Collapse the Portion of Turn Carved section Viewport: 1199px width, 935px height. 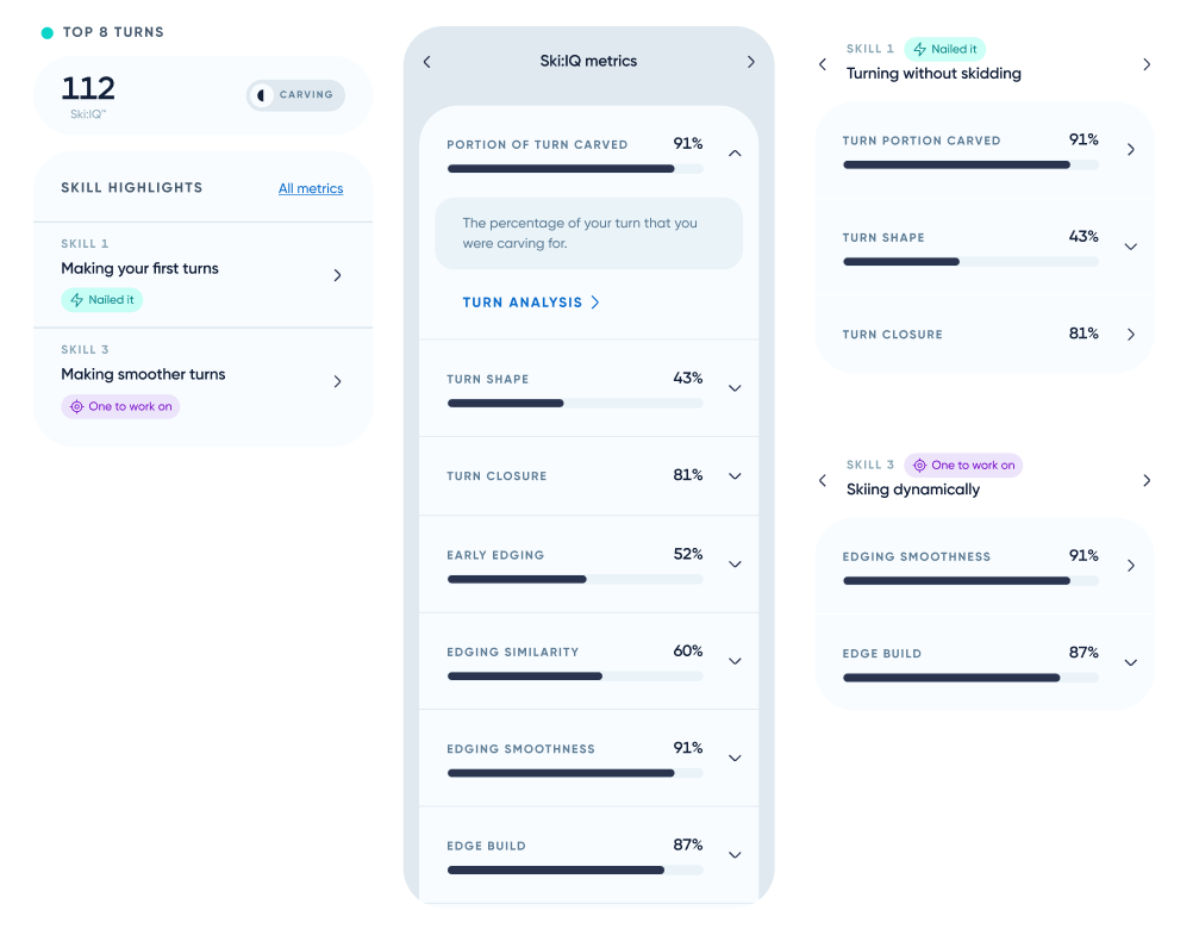click(735, 153)
